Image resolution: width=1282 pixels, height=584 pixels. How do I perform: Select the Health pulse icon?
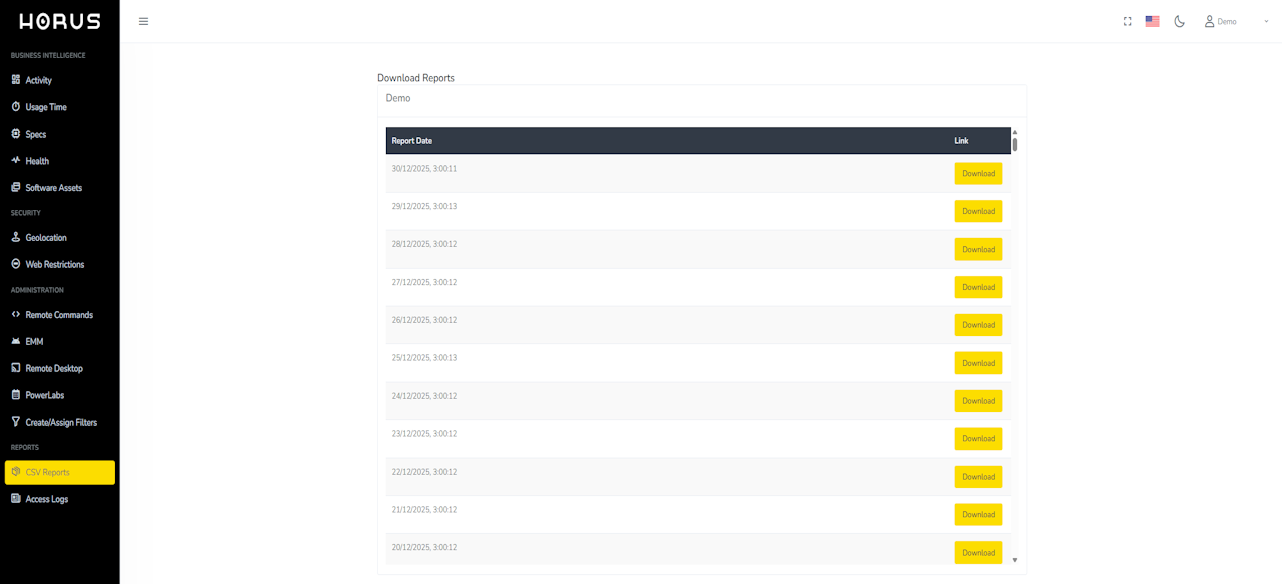click(16, 161)
